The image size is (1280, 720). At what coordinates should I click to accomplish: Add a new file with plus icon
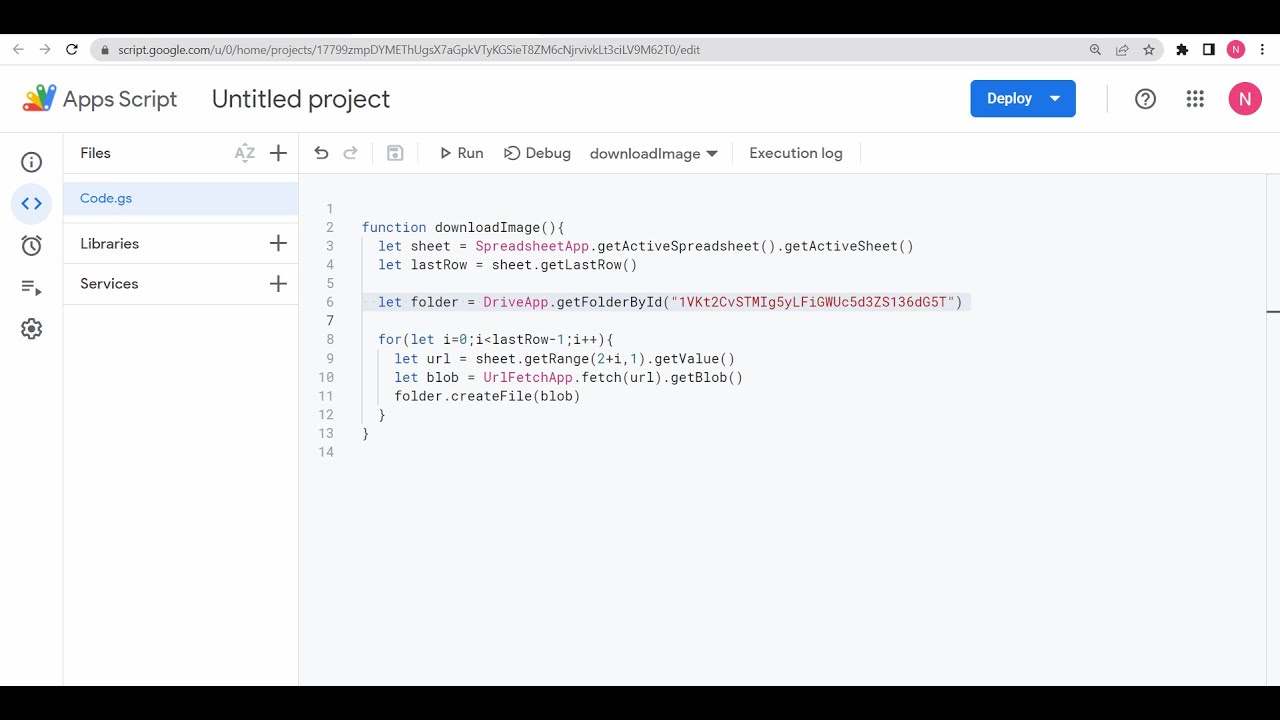pyautogui.click(x=278, y=153)
